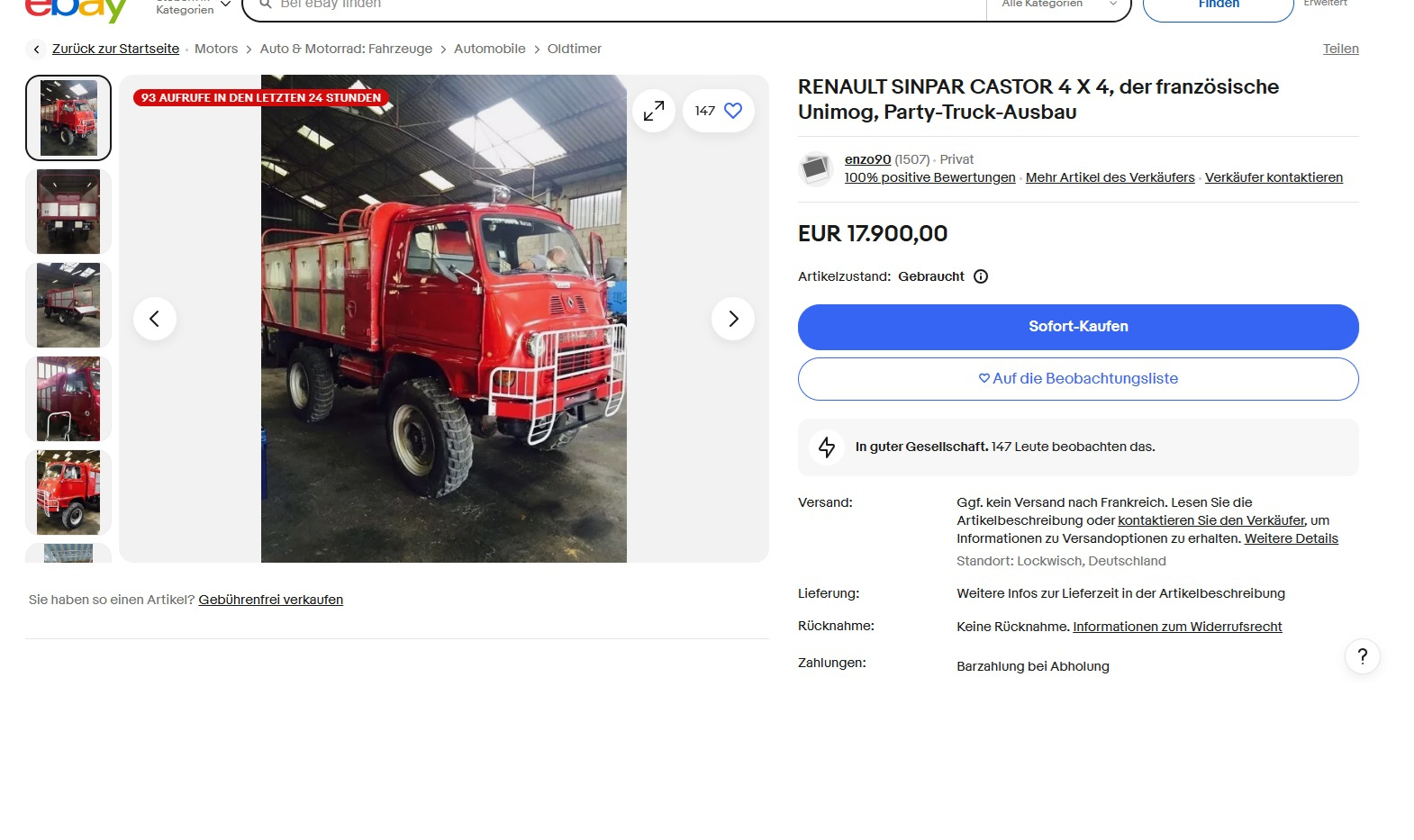Open Verkäufer kontaktieren link
Viewport: 1414px width, 840px height.
pos(1274,177)
